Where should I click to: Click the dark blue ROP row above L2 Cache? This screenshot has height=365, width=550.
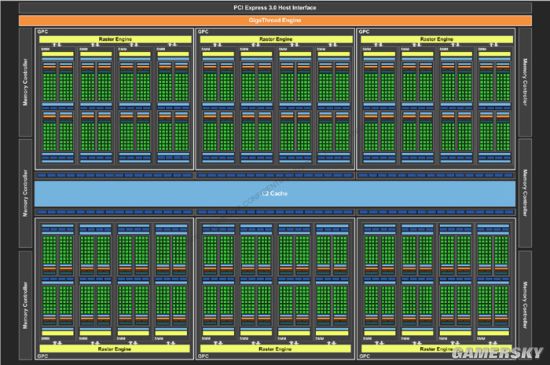275,175
